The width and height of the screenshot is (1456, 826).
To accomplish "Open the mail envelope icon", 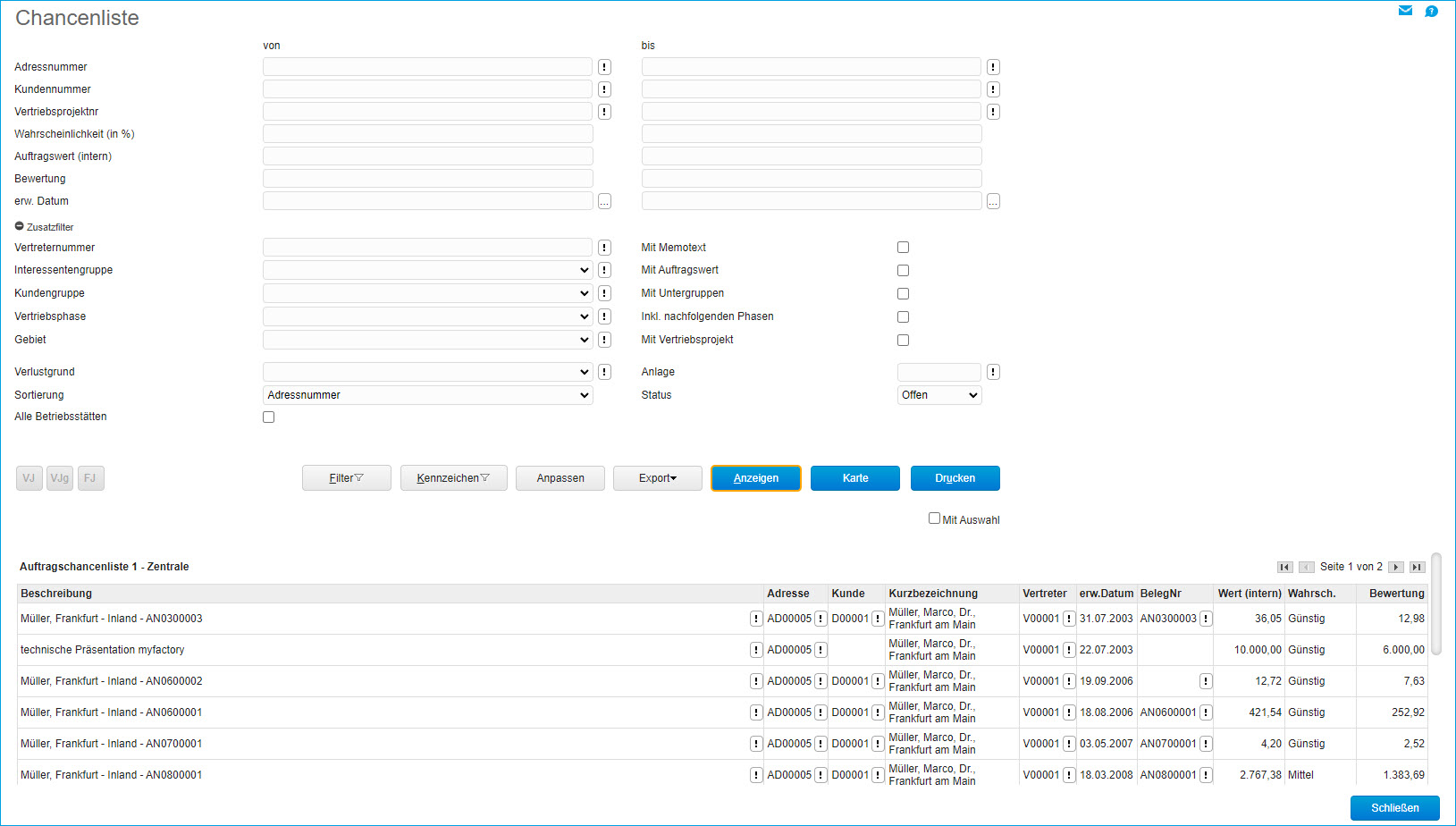I will pos(1405,11).
